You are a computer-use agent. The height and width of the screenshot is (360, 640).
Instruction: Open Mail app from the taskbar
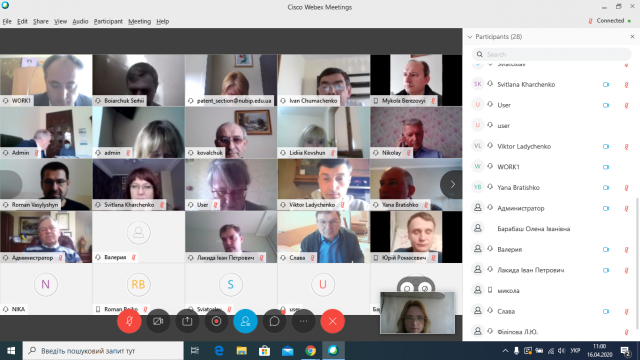click(x=287, y=351)
